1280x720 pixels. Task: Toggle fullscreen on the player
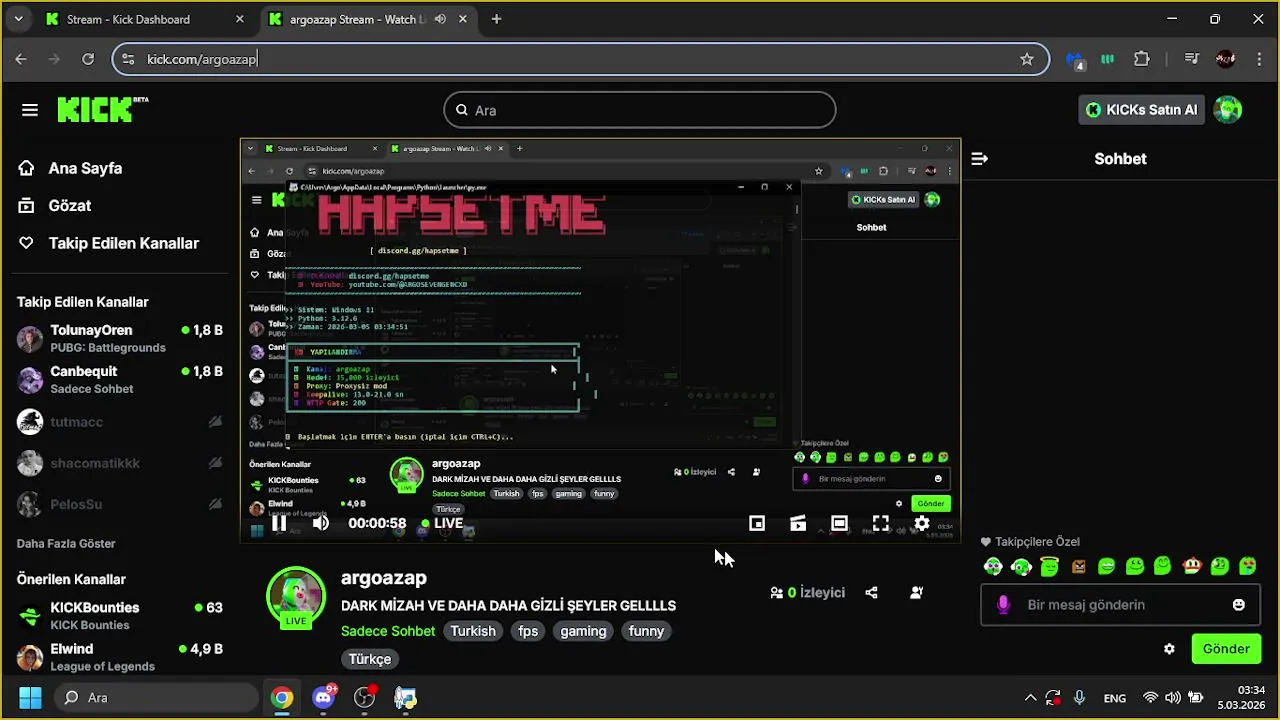click(x=880, y=523)
